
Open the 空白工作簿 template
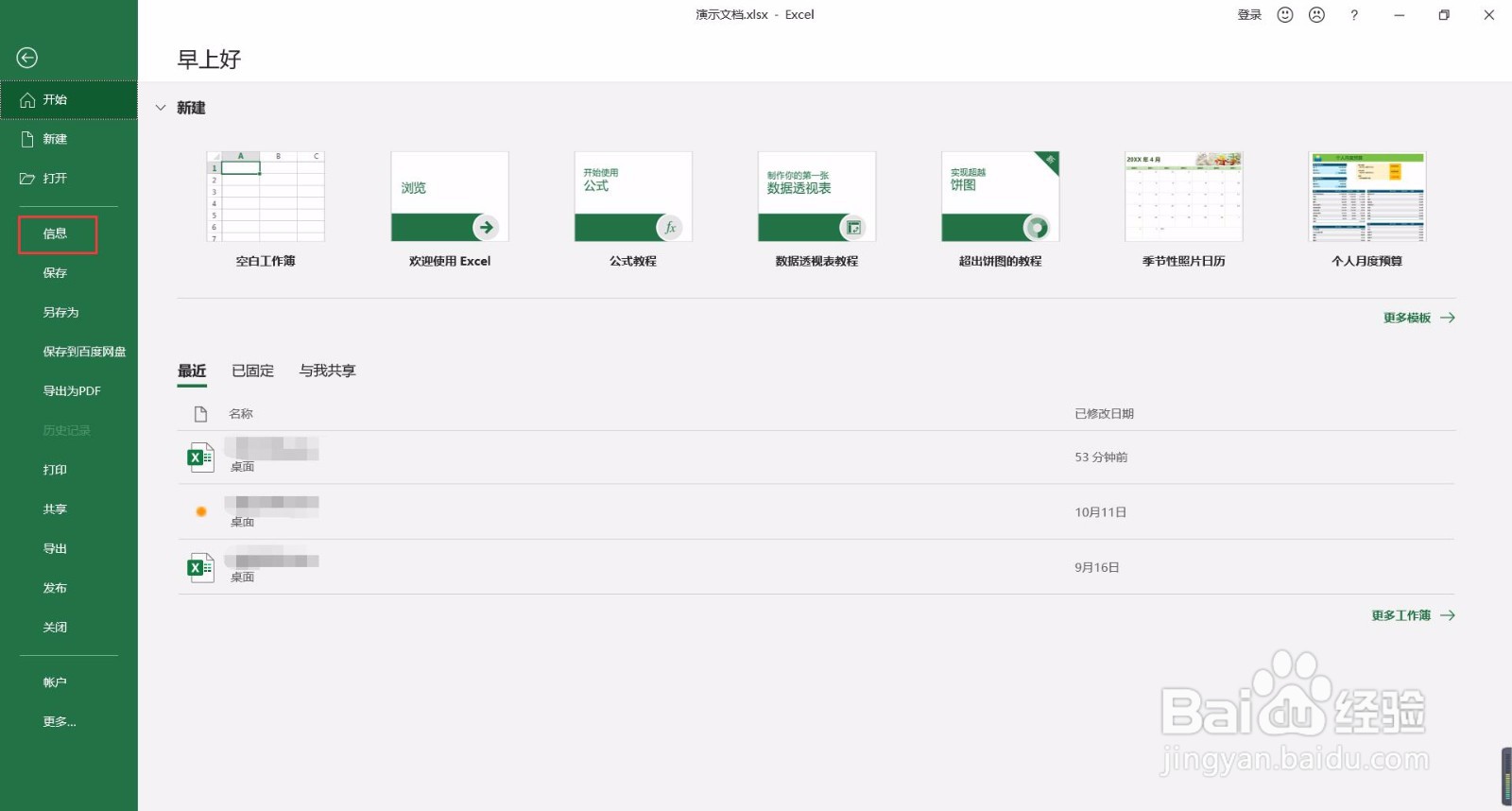(x=266, y=210)
